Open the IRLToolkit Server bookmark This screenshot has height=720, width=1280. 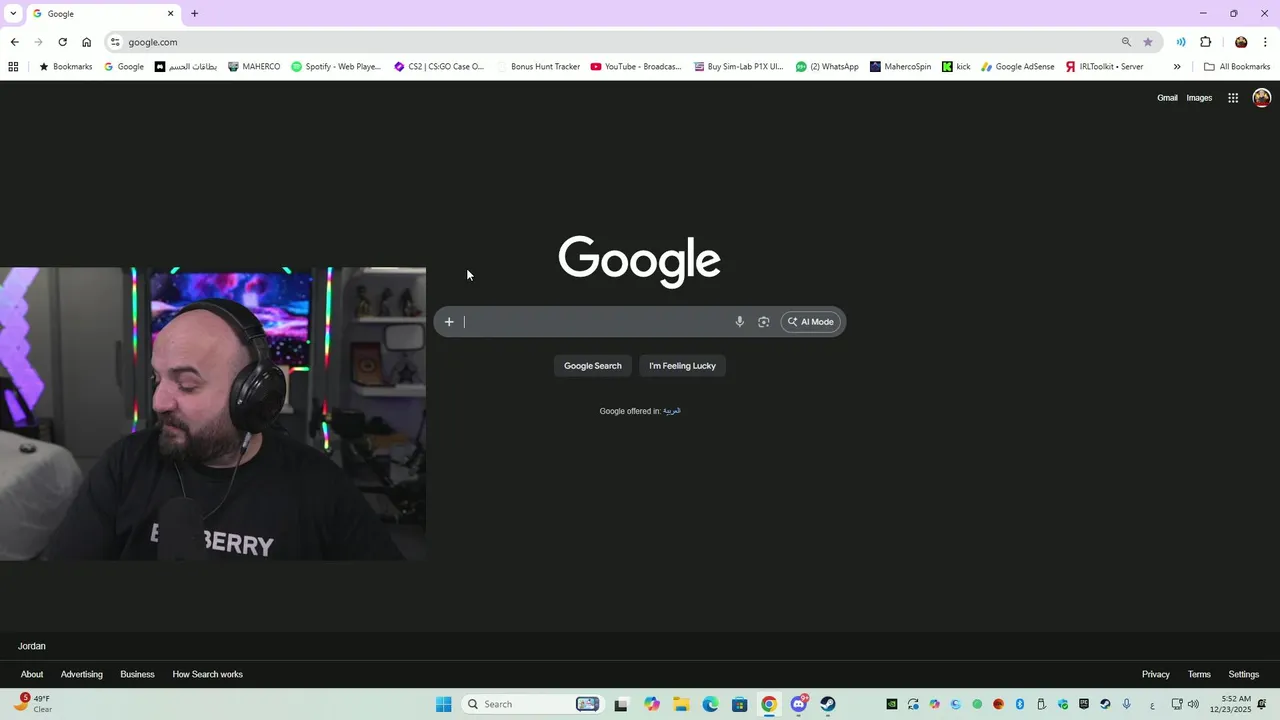click(x=1104, y=67)
